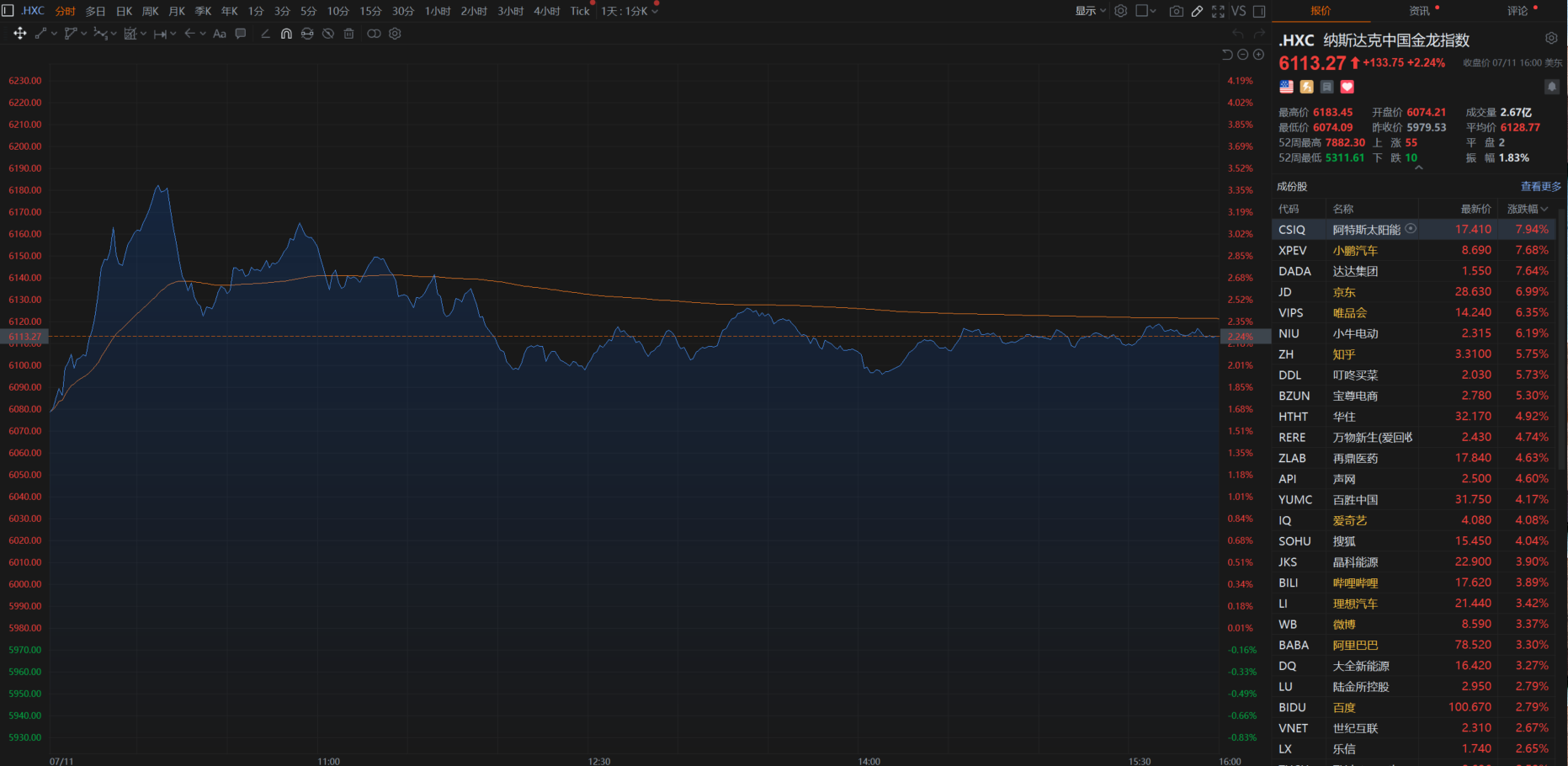Select the text annotation Aa tool
The image size is (1568, 766).
[220, 34]
